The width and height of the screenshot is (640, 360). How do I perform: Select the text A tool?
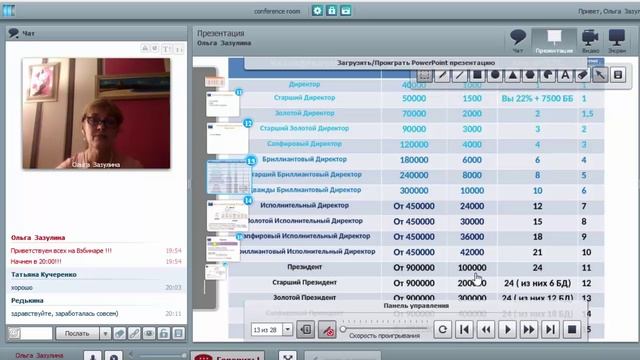[x=565, y=75]
